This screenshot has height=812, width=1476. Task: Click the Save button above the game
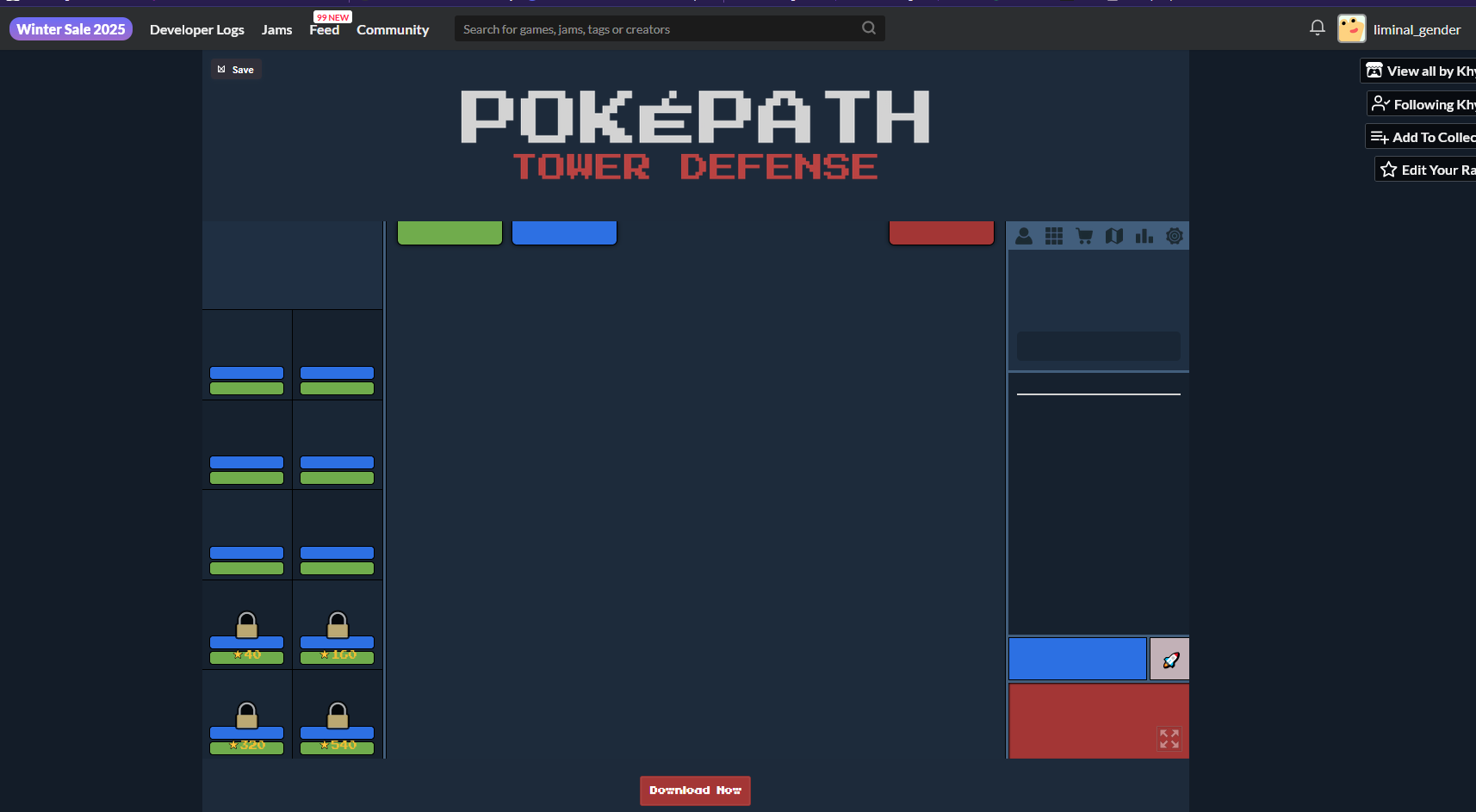(236, 70)
